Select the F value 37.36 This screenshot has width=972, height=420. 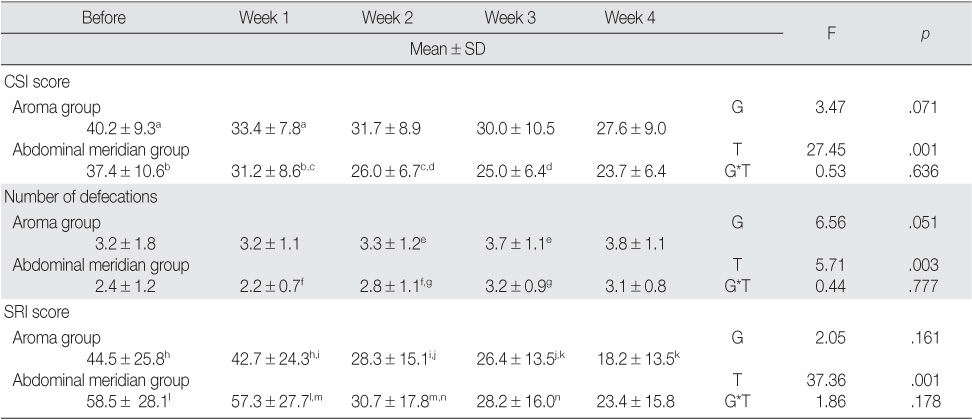[x=826, y=380]
